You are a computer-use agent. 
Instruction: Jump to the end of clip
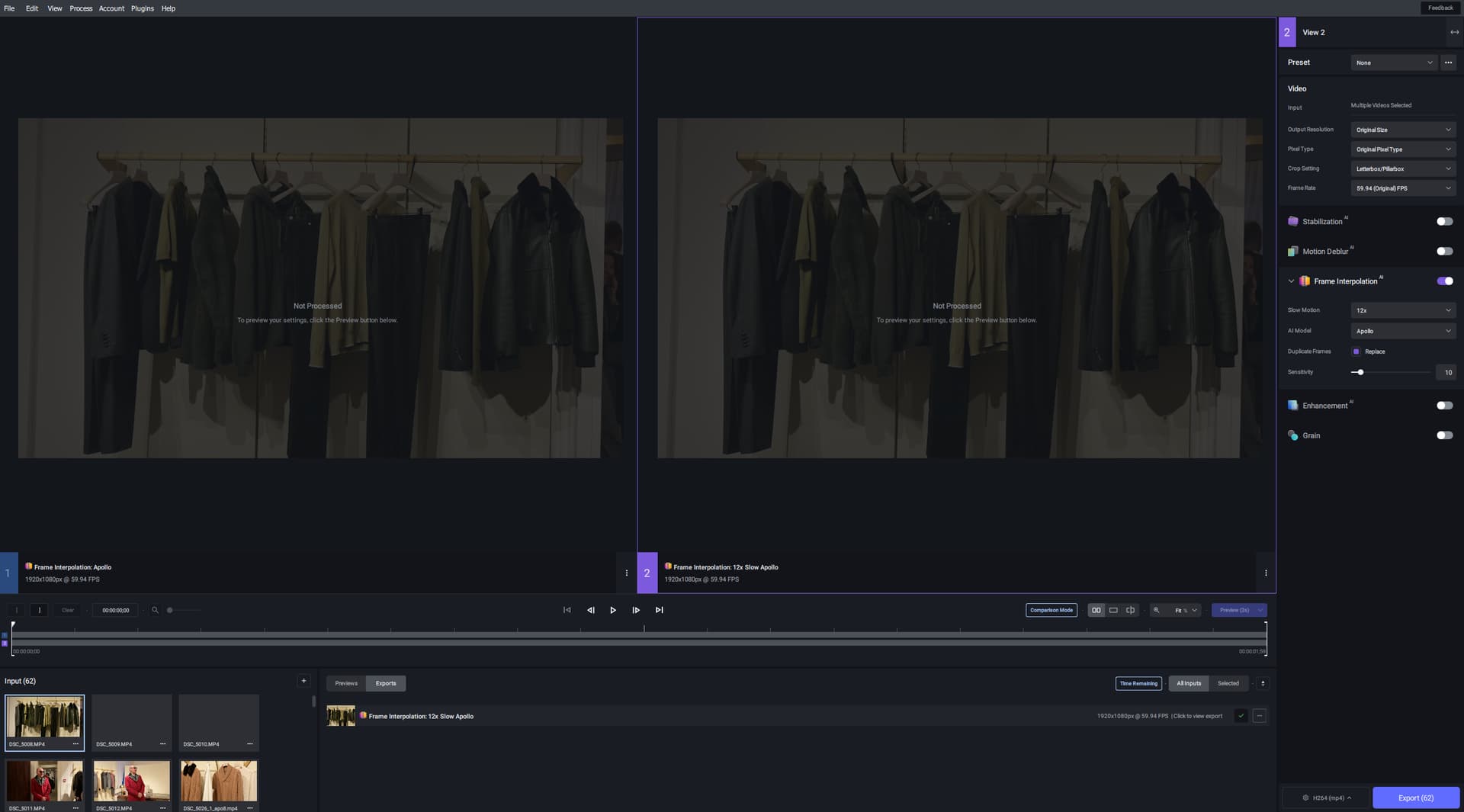(660, 610)
